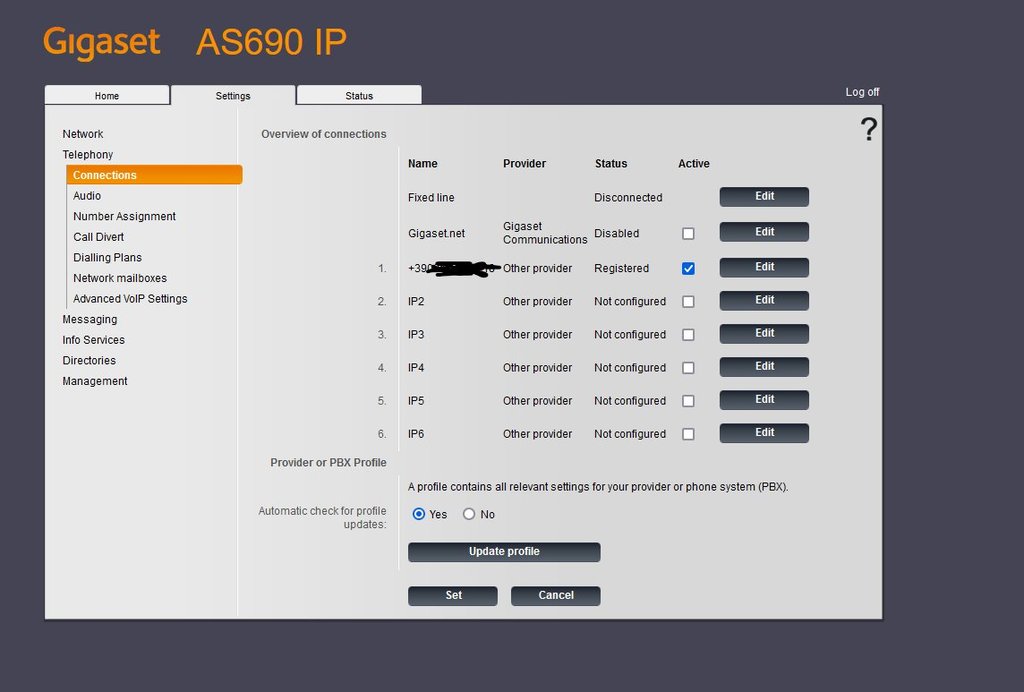Click the "Gigaset Communications" provider text
The width and height of the screenshot is (1024, 692).
click(545, 233)
